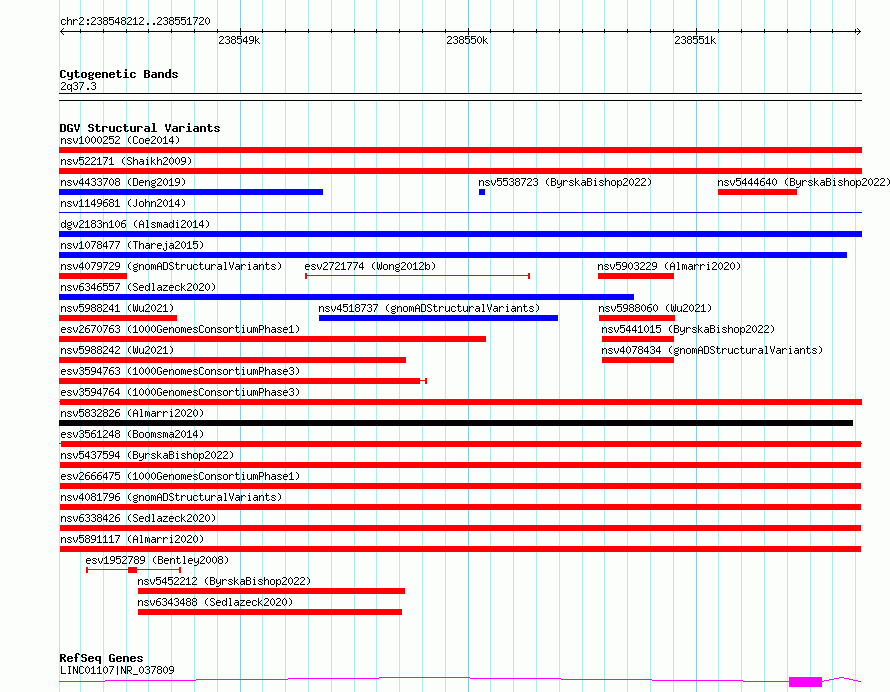The image size is (890, 692).
Task: Click the DGV Structural Variants track title
Action: pyautogui.click(x=140, y=128)
